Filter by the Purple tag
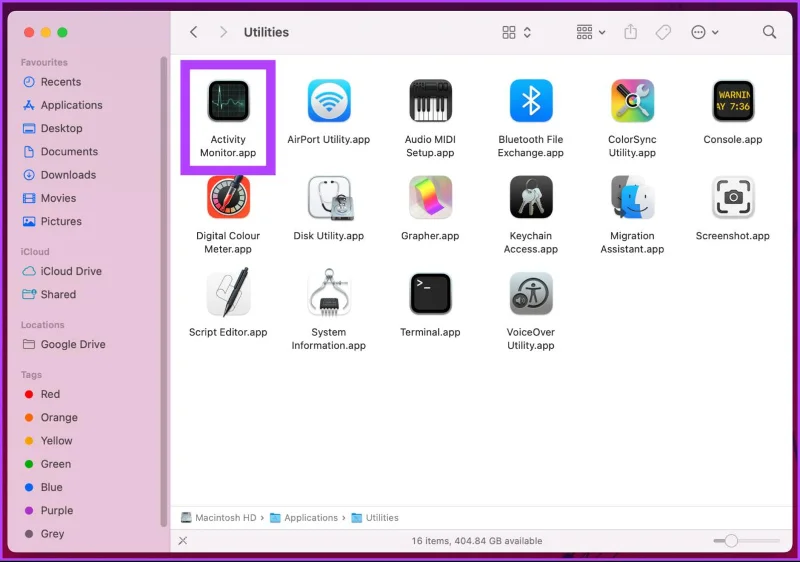Viewport: 800px width, 562px height. [48, 510]
